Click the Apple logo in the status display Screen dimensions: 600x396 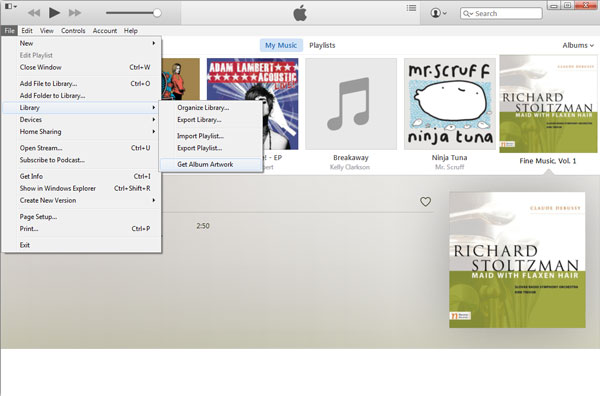pyautogui.click(x=300, y=13)
